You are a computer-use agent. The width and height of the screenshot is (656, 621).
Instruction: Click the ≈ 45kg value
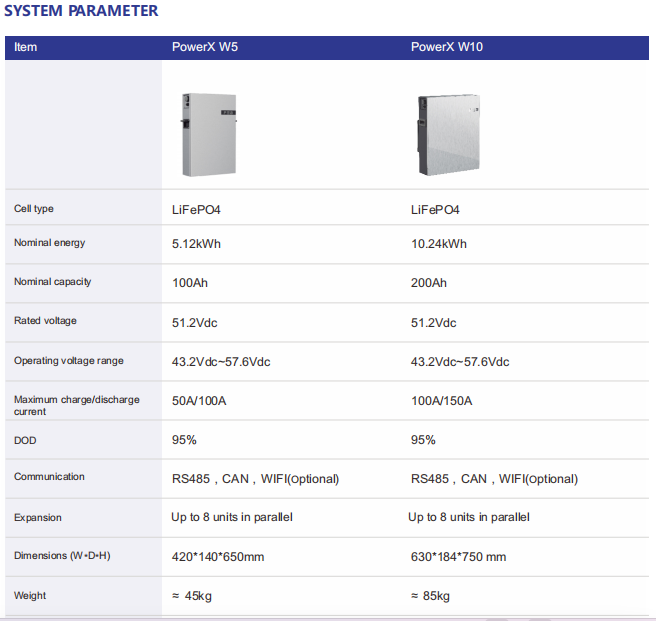click(192, 596)
